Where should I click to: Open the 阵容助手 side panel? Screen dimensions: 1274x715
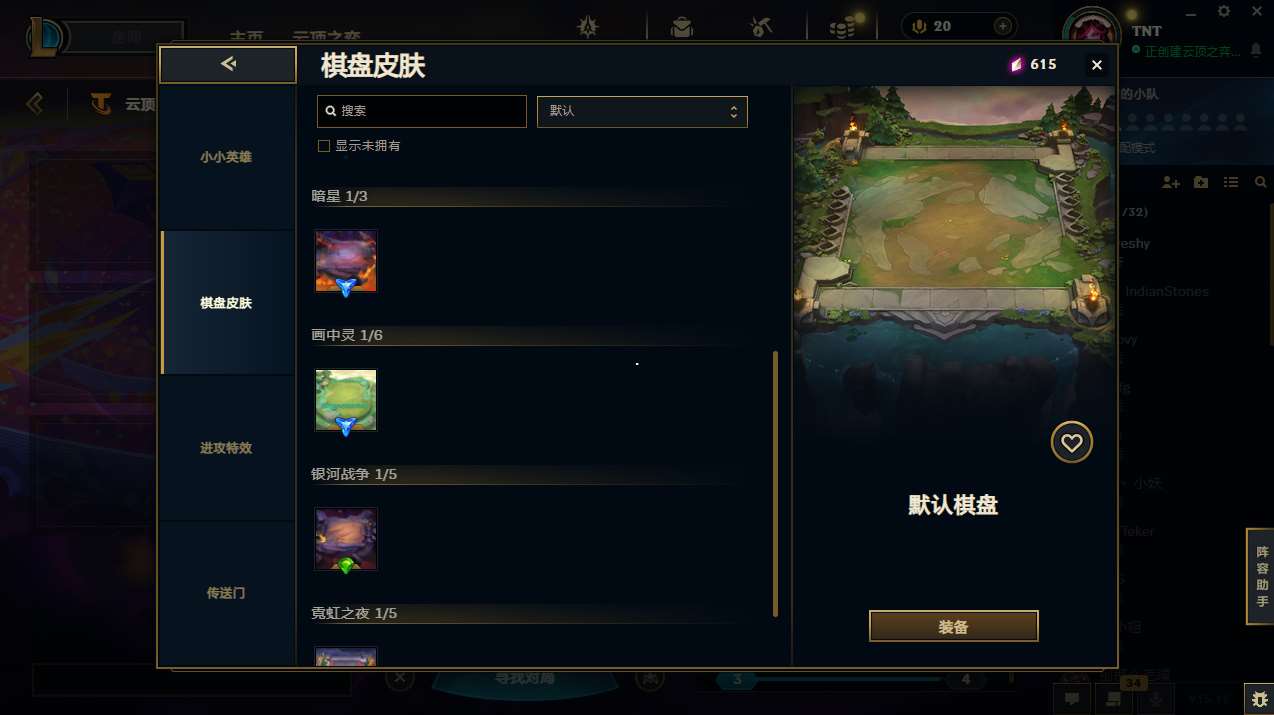click(1261, 576)
